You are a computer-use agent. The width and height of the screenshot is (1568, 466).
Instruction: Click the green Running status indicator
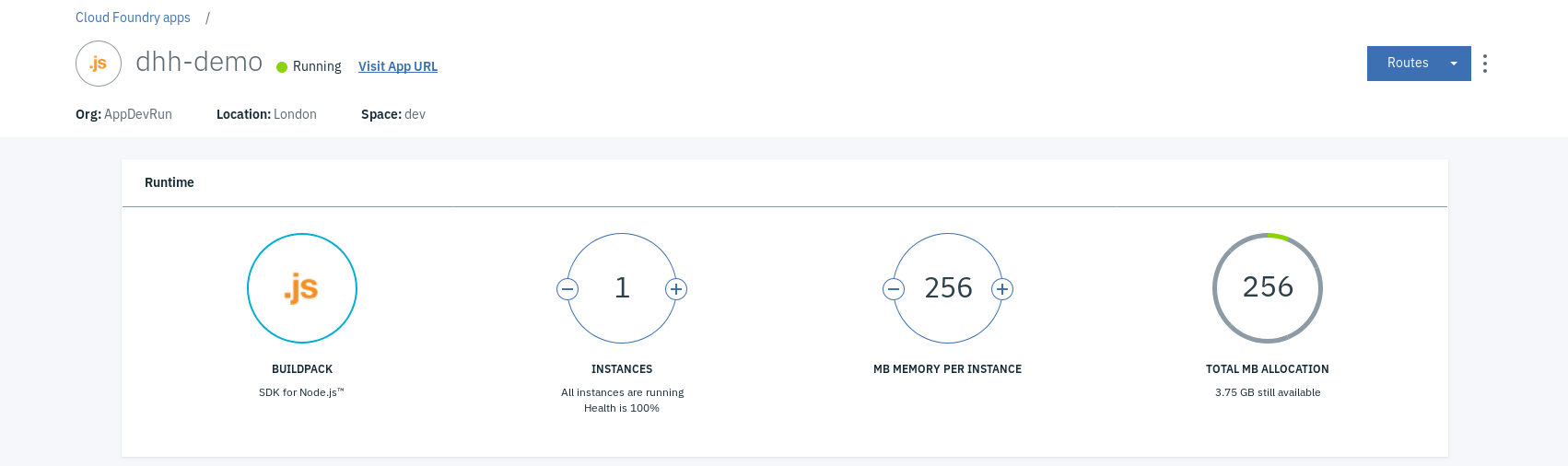coord(282,67)
